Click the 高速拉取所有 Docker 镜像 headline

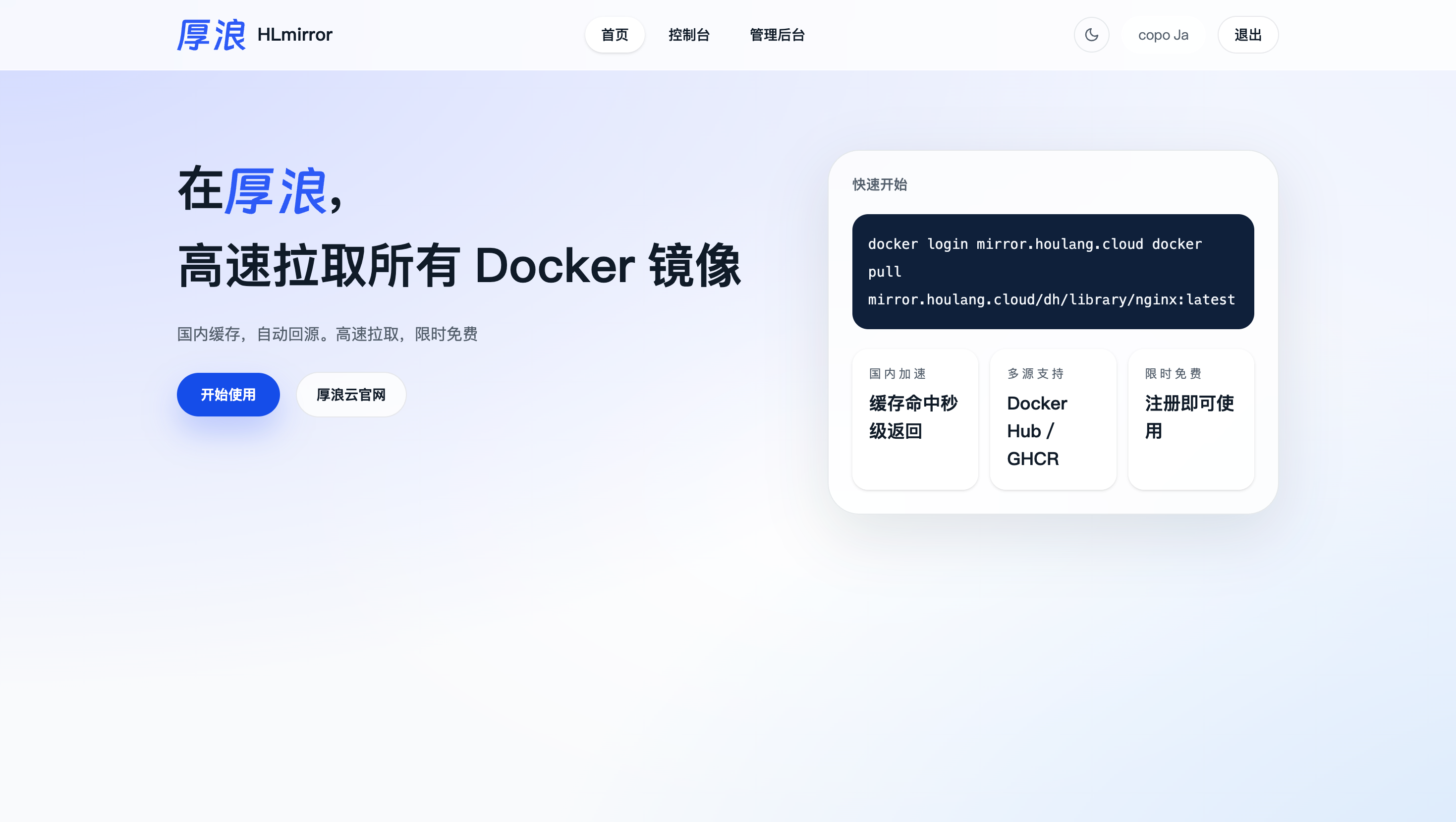(x=459, y=266)
